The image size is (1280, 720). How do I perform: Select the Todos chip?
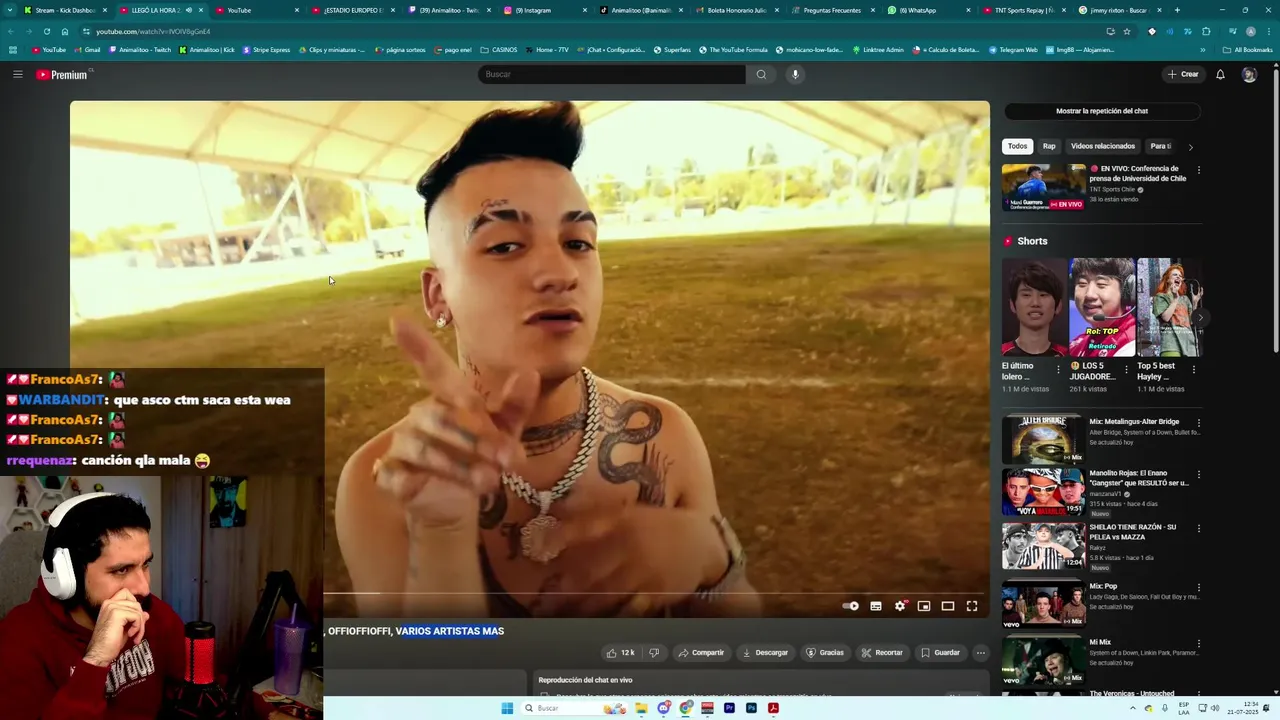pos(1017,146)
